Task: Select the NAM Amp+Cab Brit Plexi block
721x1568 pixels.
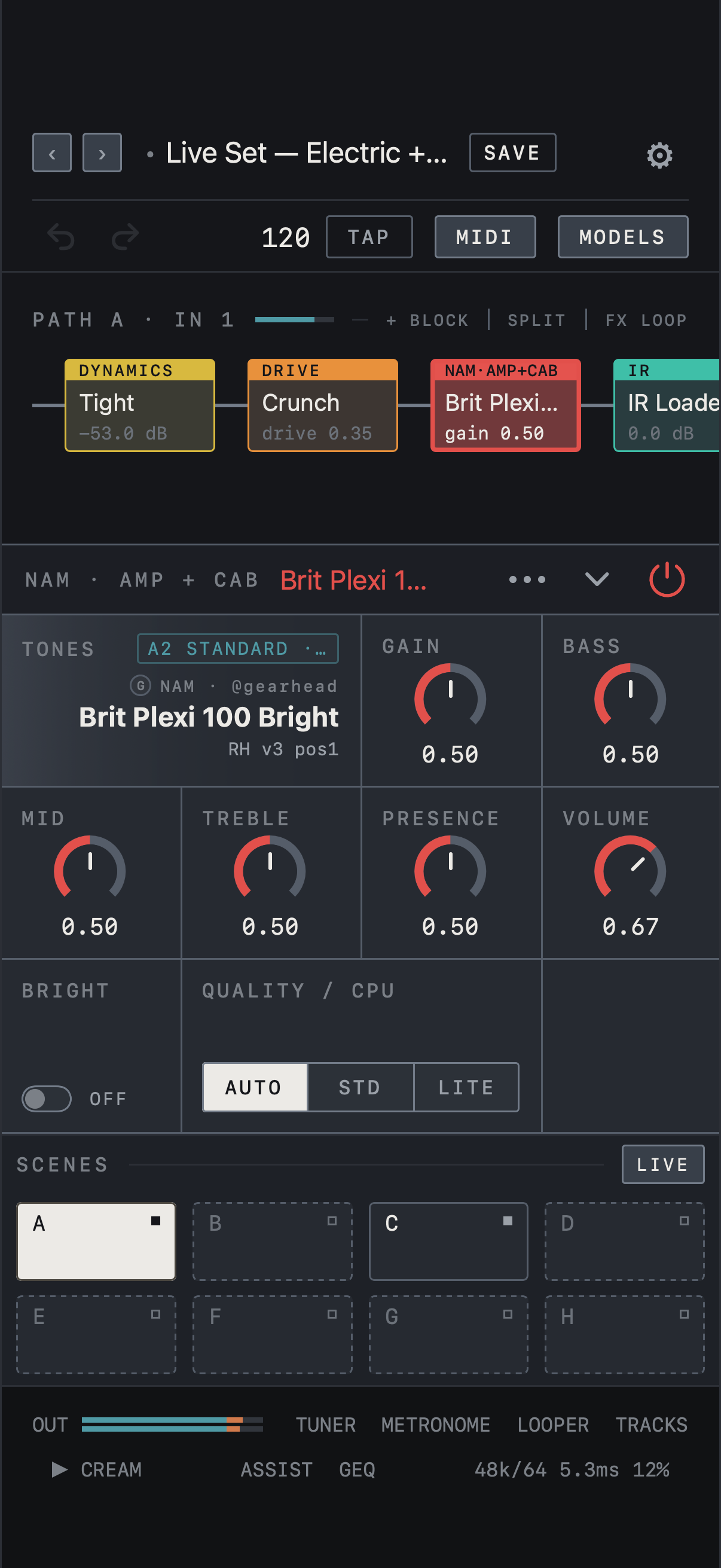Action: pyautogui.click(x=506, y=405)
